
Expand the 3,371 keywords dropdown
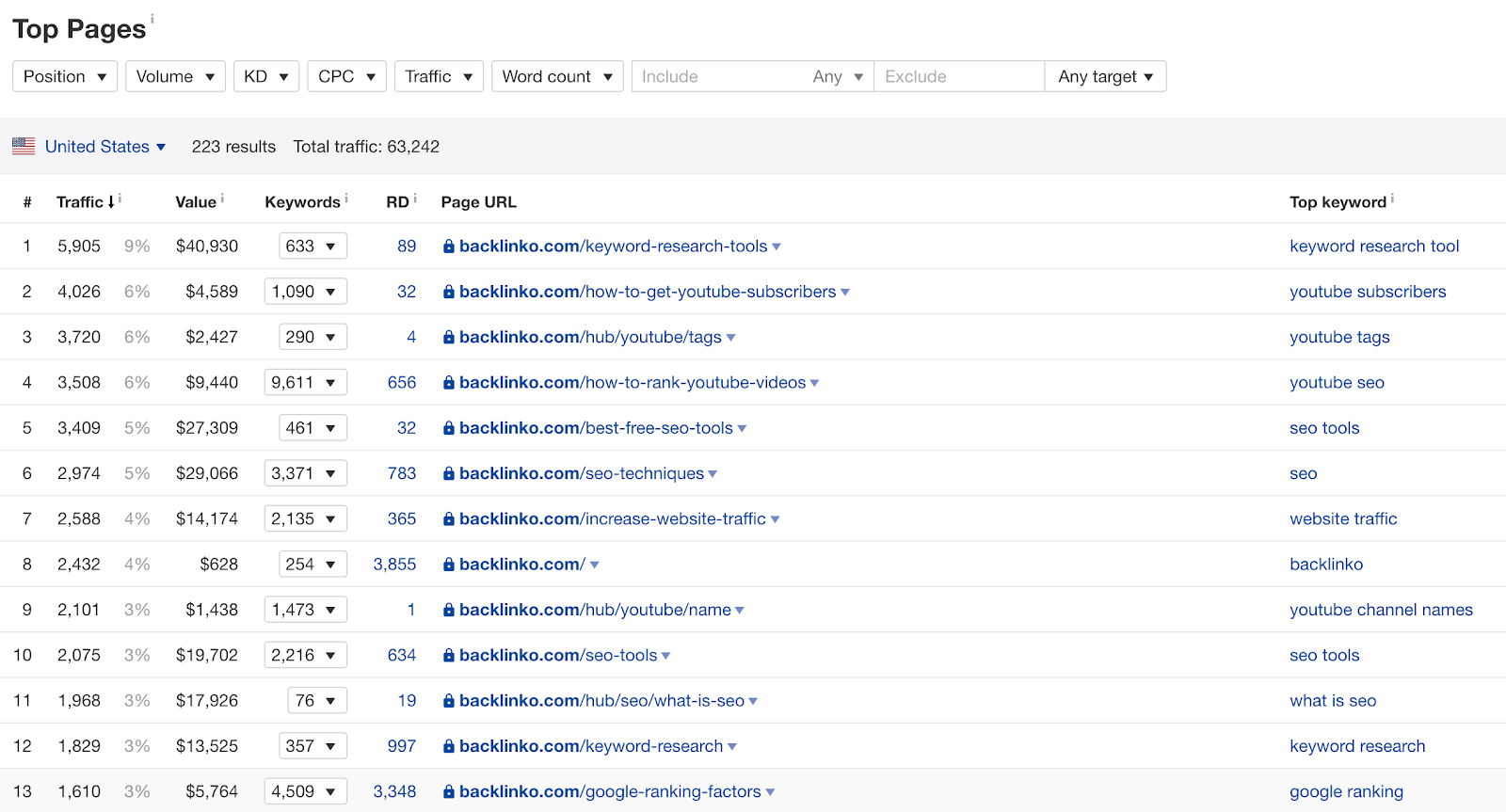[x=306, y=473]
